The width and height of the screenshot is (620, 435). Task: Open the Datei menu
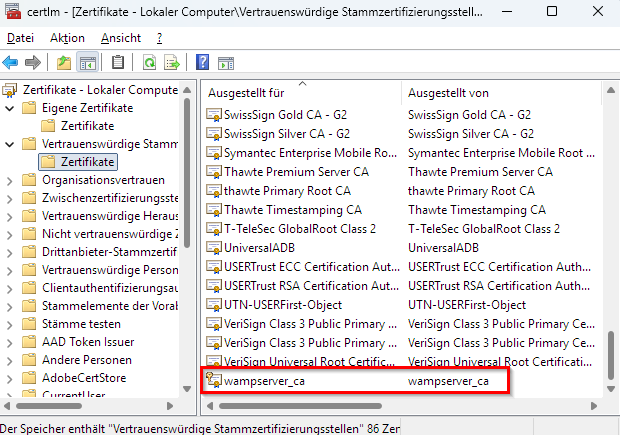[20, 37]
